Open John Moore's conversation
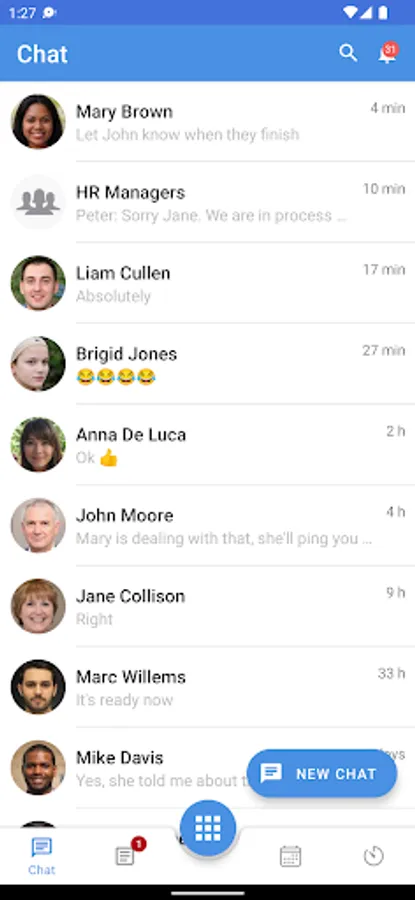 207,526
